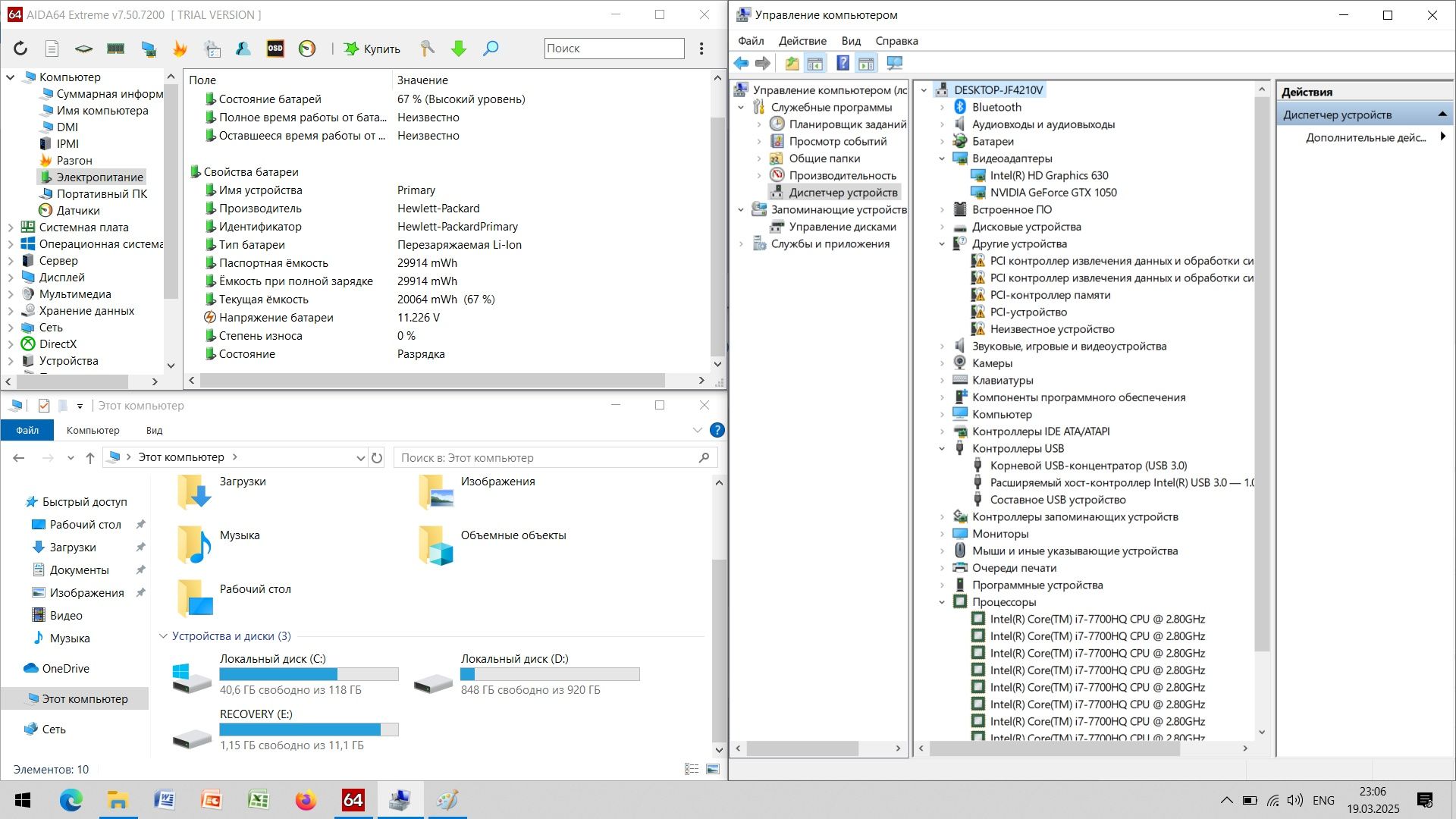Image resolution: width=1456 pixels, height=819 pixels.
Task: Expand the File Explorer ribbon chevron
Action: [x=697, y=430]
